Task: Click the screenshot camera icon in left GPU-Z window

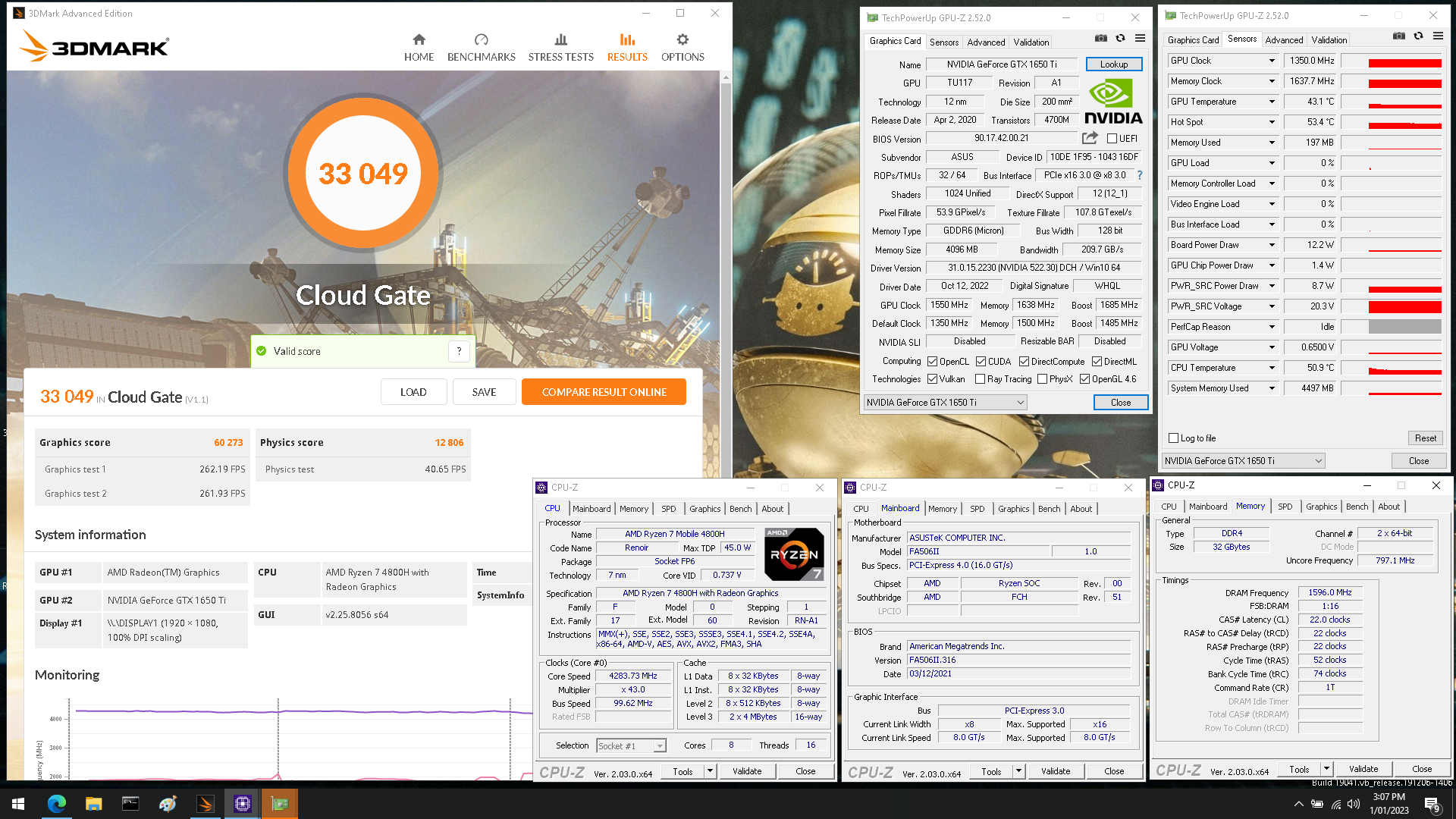Action: click(x=1100, y=39)
